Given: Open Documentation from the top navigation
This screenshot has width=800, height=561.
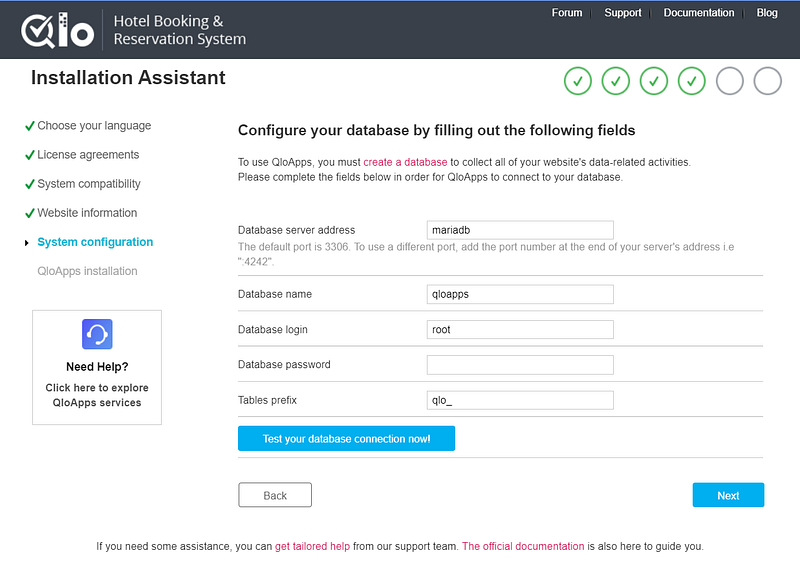Looking at the screenshot, I should (x=699, y=13).
